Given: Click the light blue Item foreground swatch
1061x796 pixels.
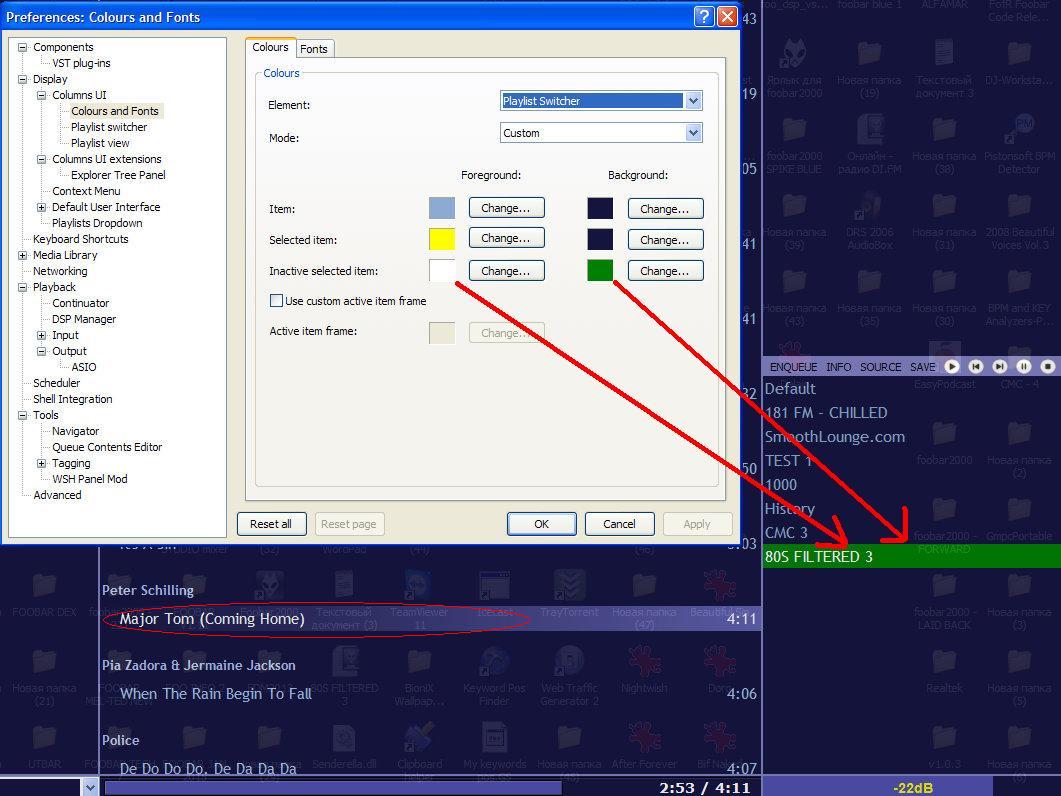Looking at the screenshot, I should pos(442,208).
